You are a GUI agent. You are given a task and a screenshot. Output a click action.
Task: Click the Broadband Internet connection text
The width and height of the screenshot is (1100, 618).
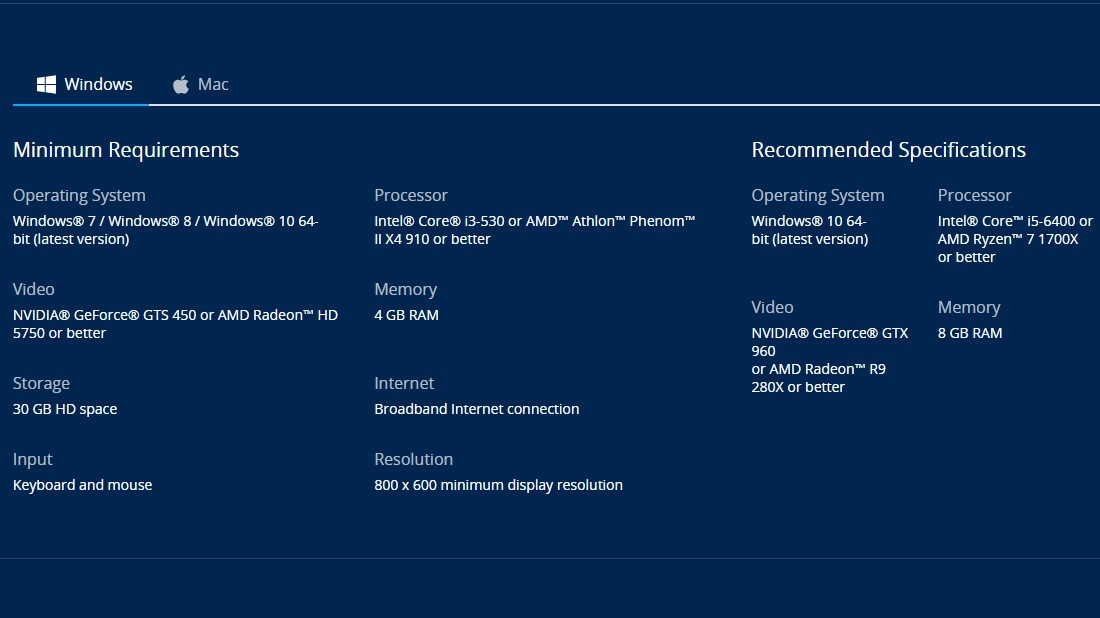[x=476, y=409]
